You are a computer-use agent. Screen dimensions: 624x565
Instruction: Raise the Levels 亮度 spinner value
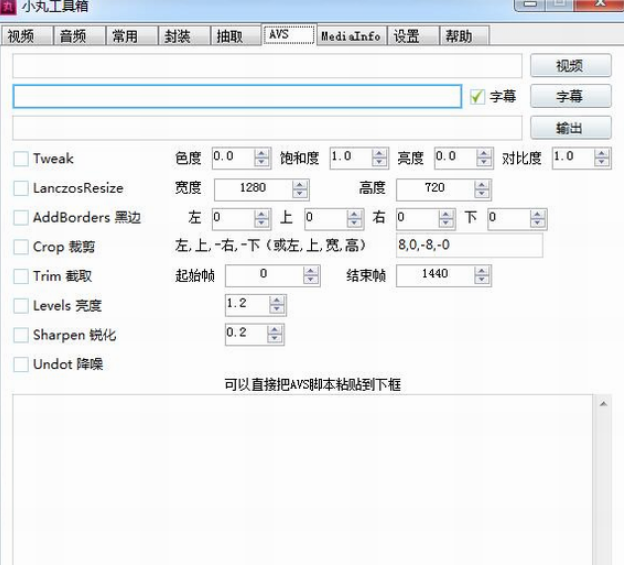click(277, 300)
